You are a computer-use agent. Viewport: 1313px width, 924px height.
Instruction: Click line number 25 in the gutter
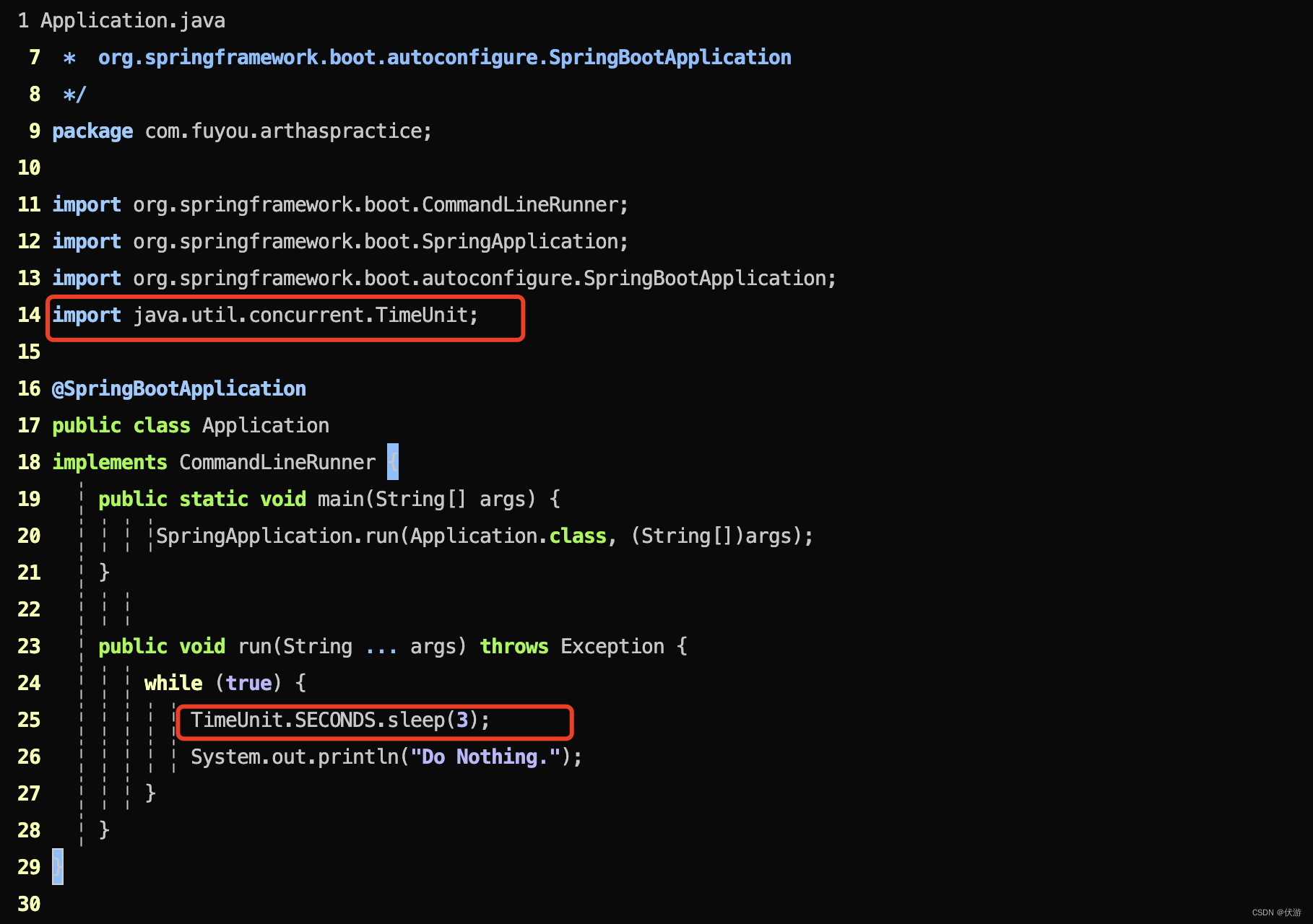coord(29,720)
